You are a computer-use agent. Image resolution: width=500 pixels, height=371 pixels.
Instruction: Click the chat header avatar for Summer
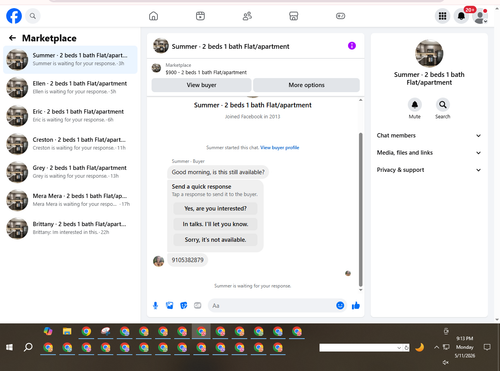coord(161,46)
